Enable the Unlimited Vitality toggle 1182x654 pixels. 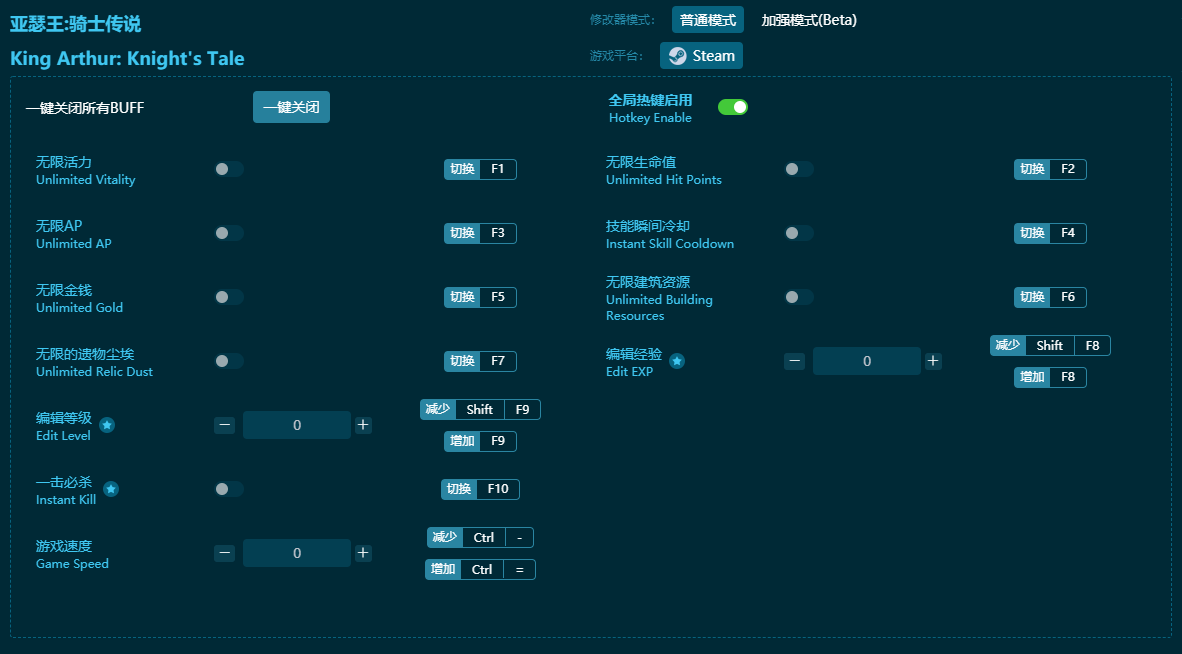(229, 169)
